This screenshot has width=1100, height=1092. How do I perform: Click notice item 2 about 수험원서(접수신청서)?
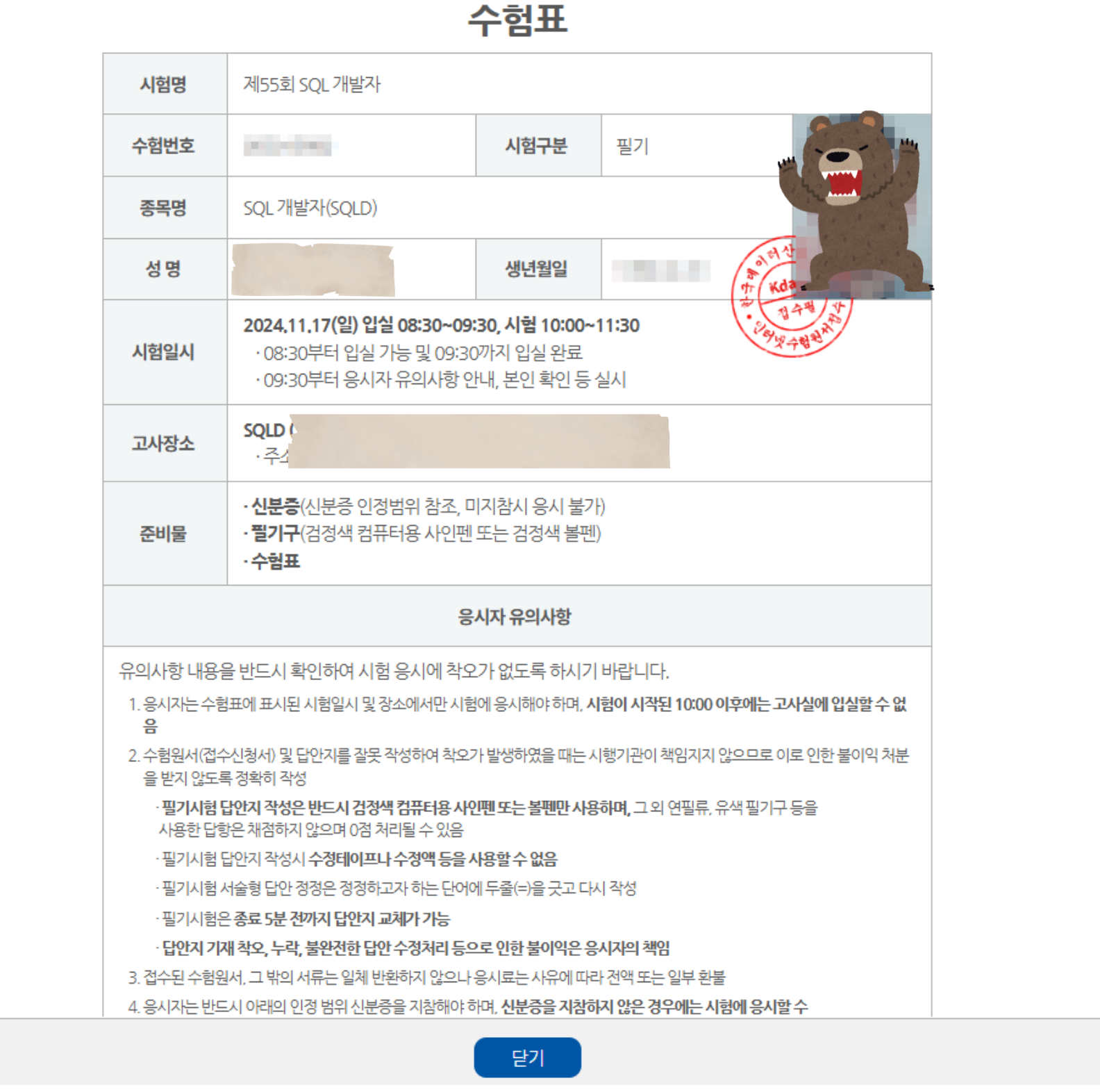point(518,766)
